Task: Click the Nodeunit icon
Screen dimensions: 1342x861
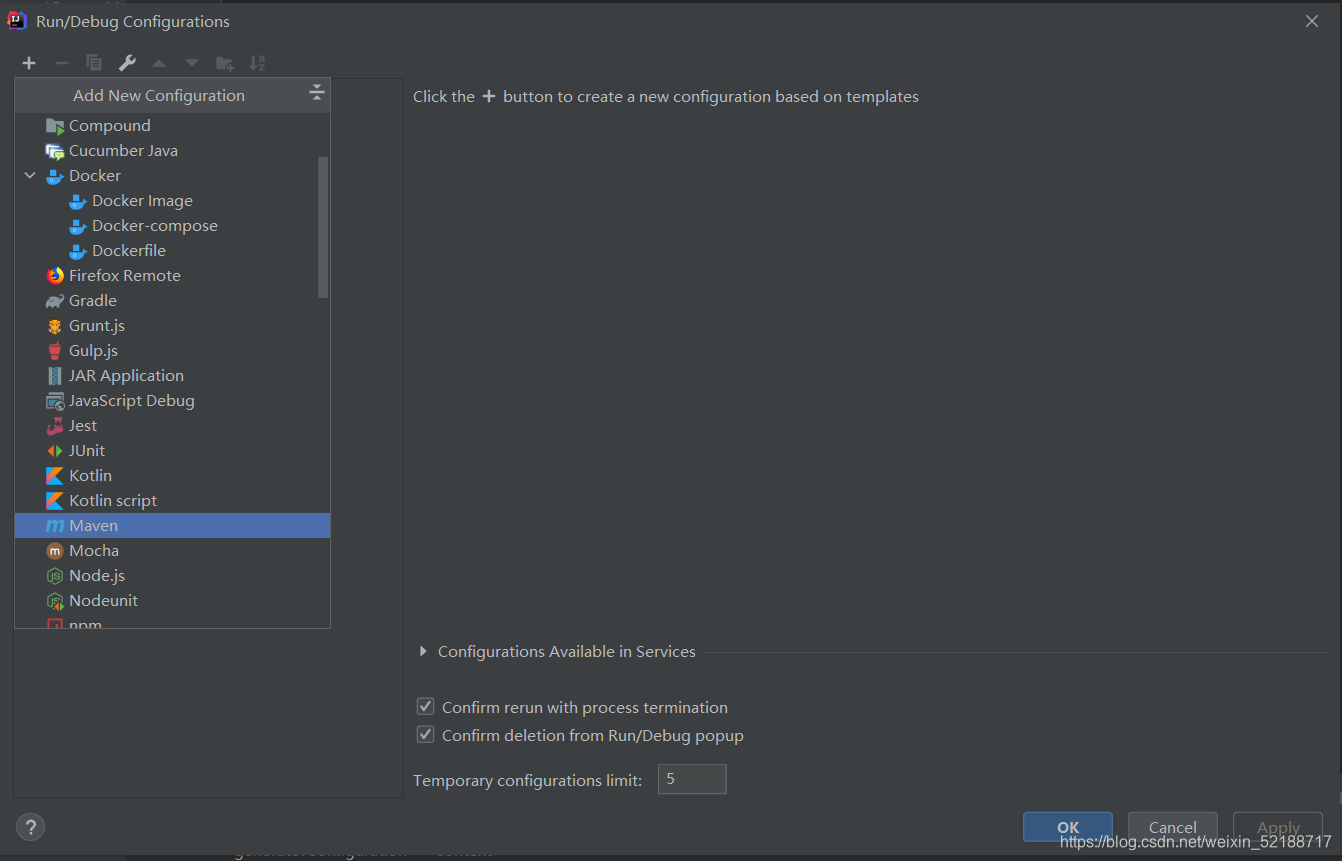Action: (x=55, y=601)
